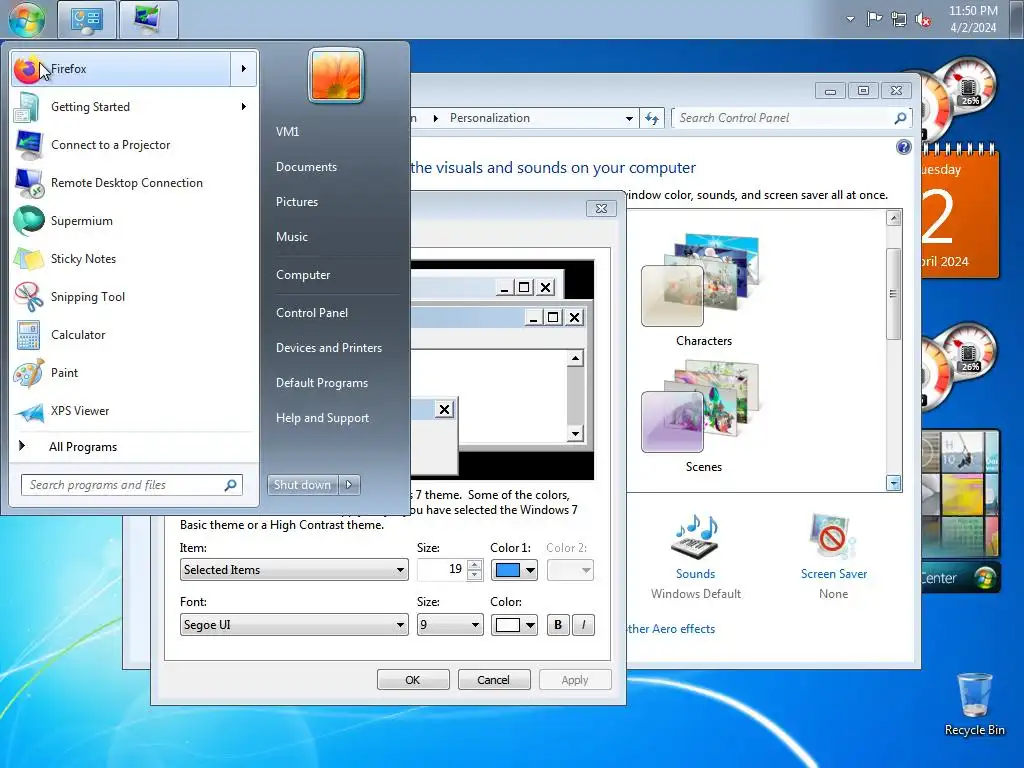
Task: Open the font Color white swatch picker
Action: (514, 625)
